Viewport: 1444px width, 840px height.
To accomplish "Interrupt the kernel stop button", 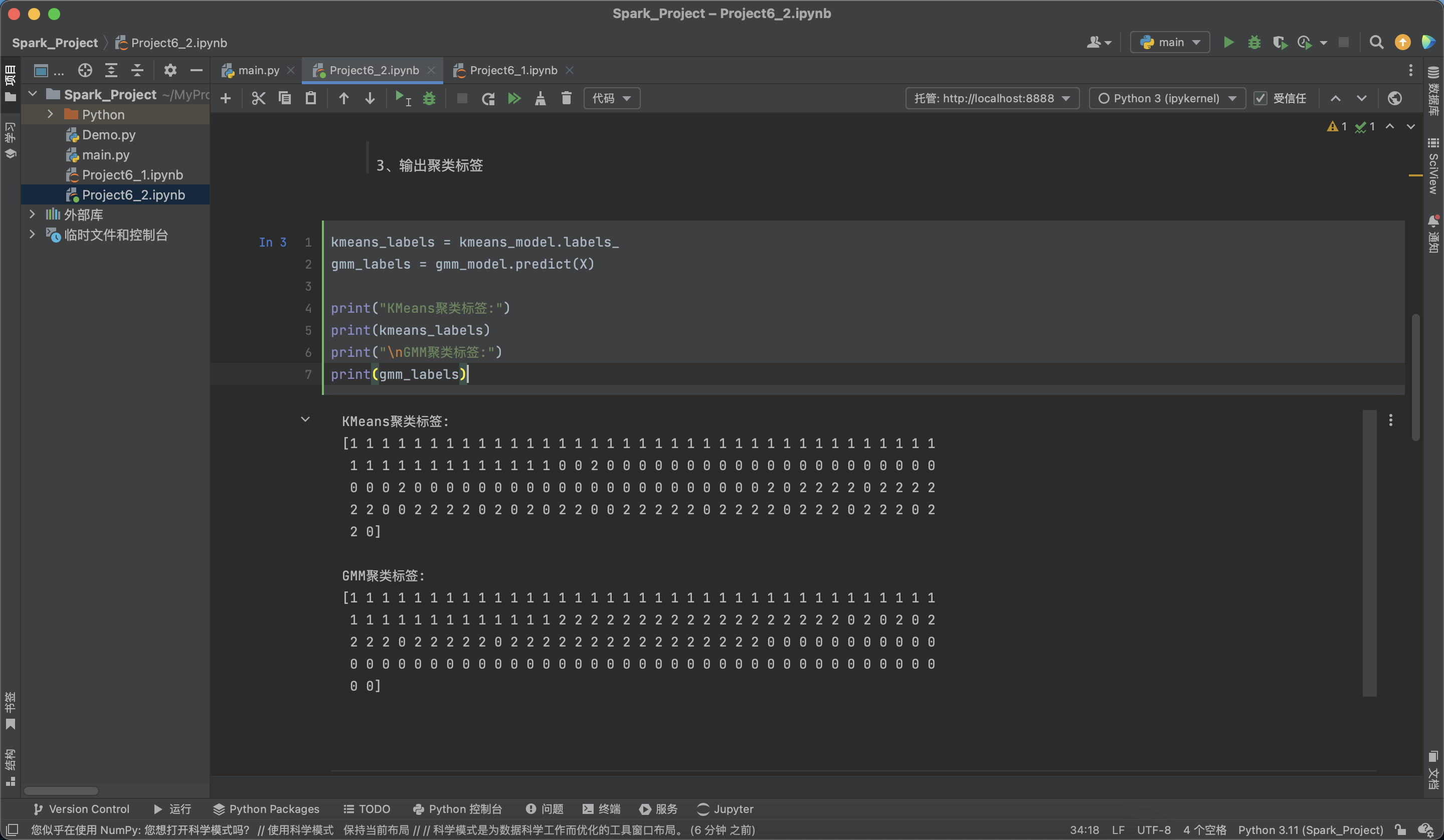I will point(462,99).
